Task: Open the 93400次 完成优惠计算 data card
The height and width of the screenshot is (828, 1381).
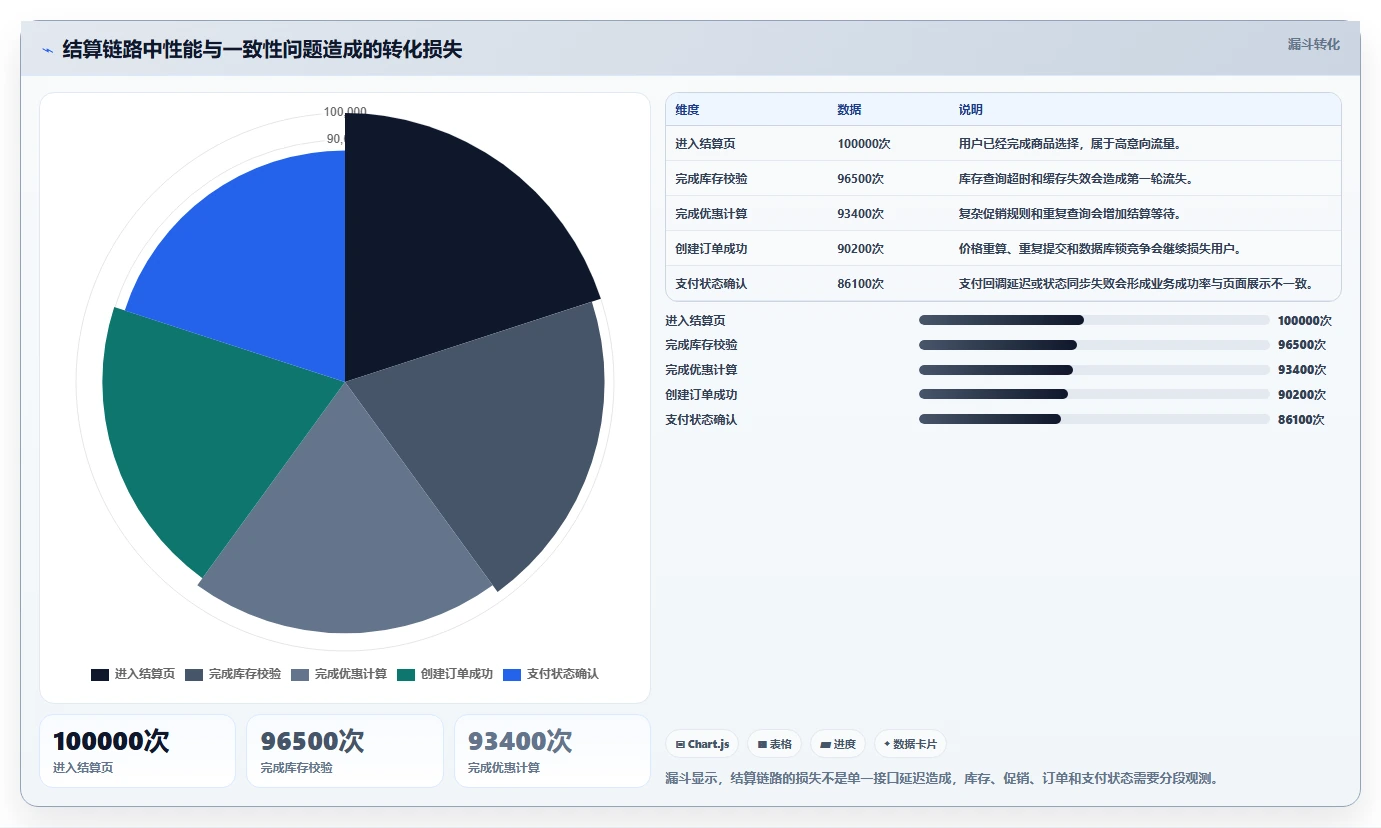Action: 552,751
